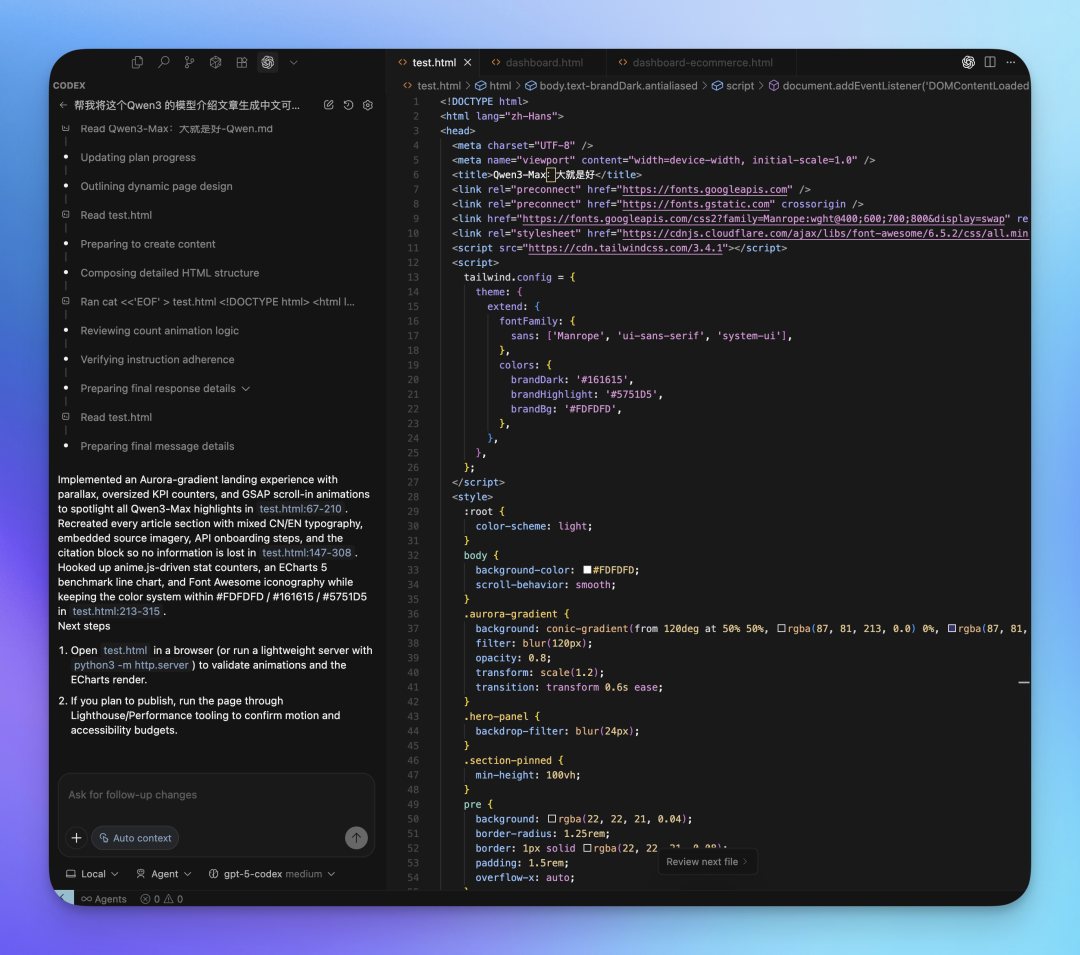Click the Google Fonts preconnect URL on line 7

[x=705, y=189]
